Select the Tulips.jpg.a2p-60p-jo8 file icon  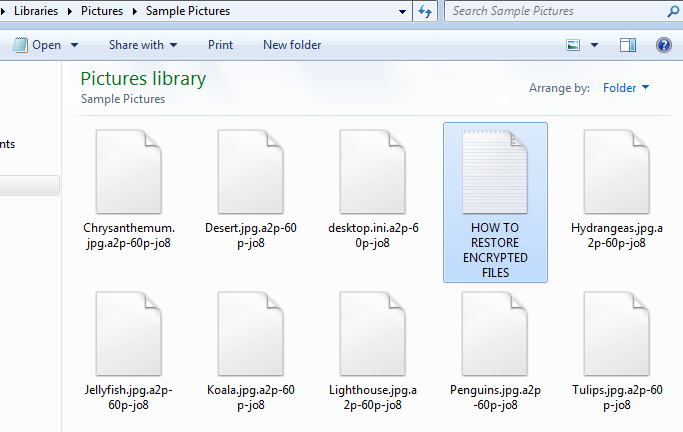coord(617,334)
